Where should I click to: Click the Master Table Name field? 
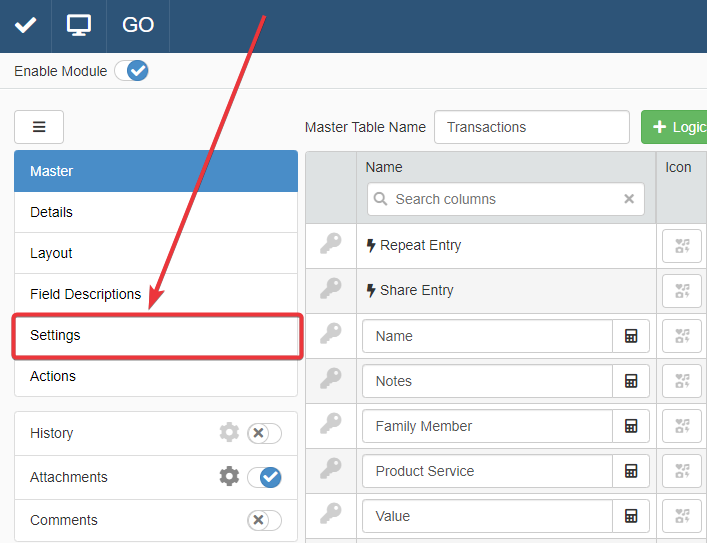pyautogui.click(x=531, y=127)
